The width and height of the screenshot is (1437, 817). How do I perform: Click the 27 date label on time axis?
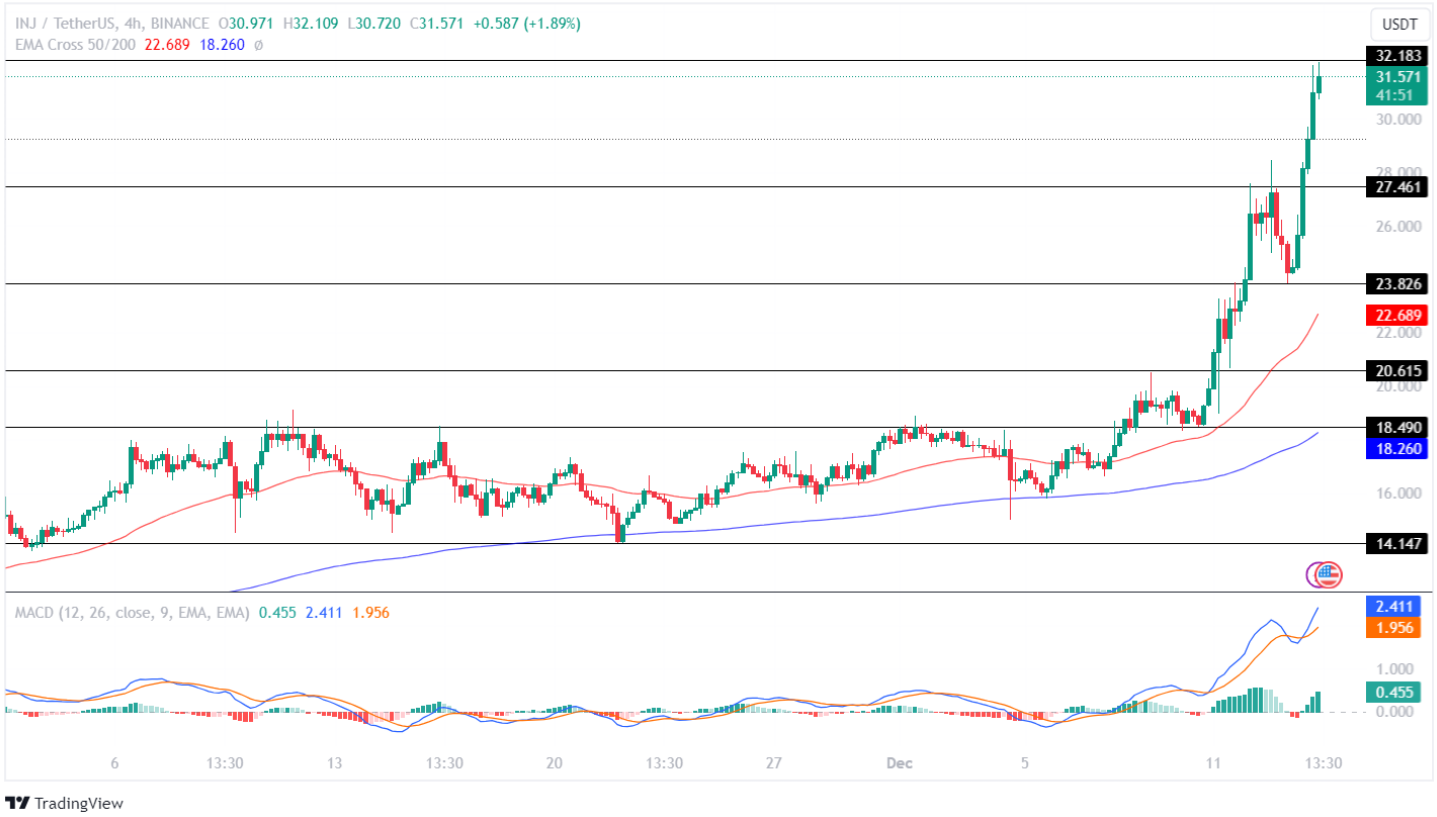tap(773, 763)
